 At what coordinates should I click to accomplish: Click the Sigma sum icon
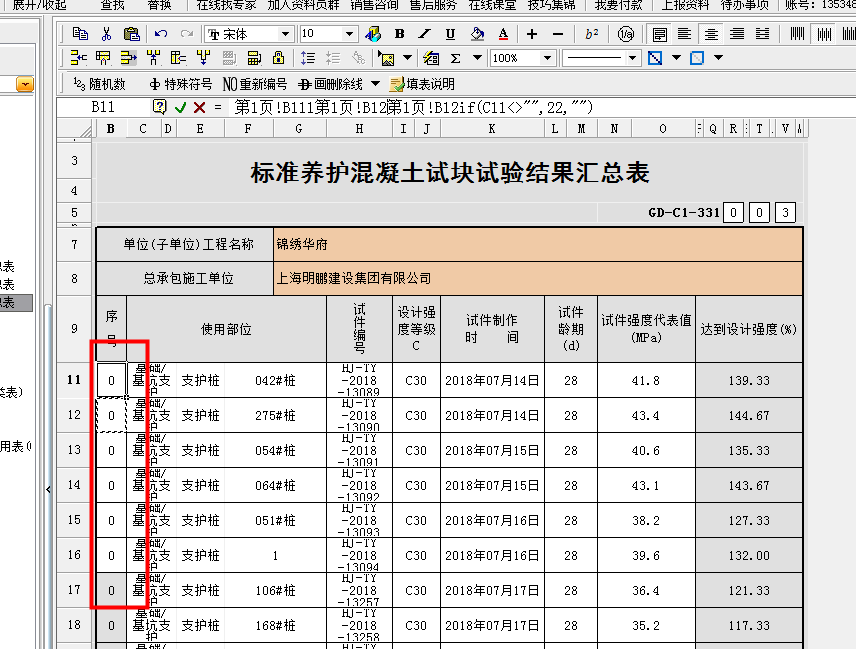456,58
